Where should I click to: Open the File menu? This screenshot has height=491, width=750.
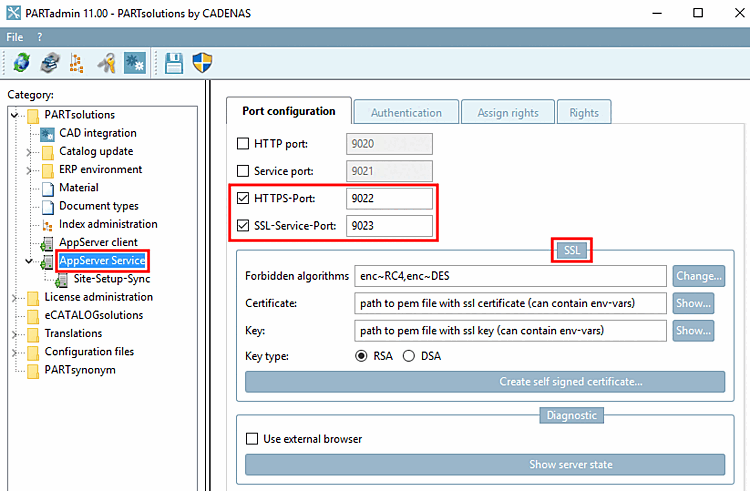click(14, 37)
